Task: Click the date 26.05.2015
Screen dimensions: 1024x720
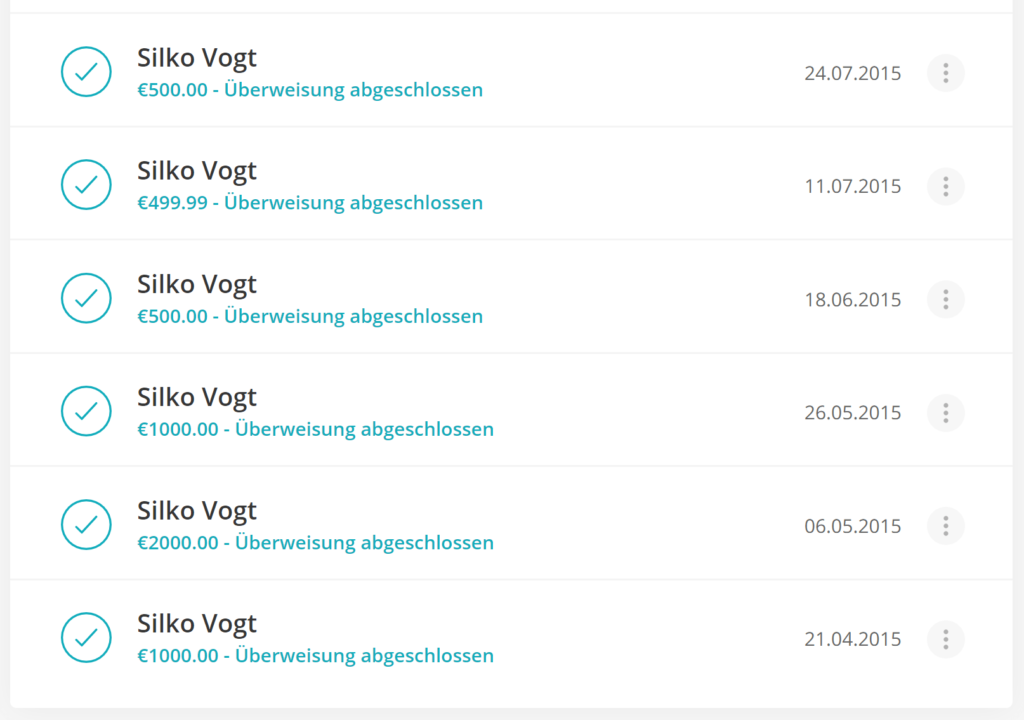Action: pyautogui.click(x=853, y=413)
